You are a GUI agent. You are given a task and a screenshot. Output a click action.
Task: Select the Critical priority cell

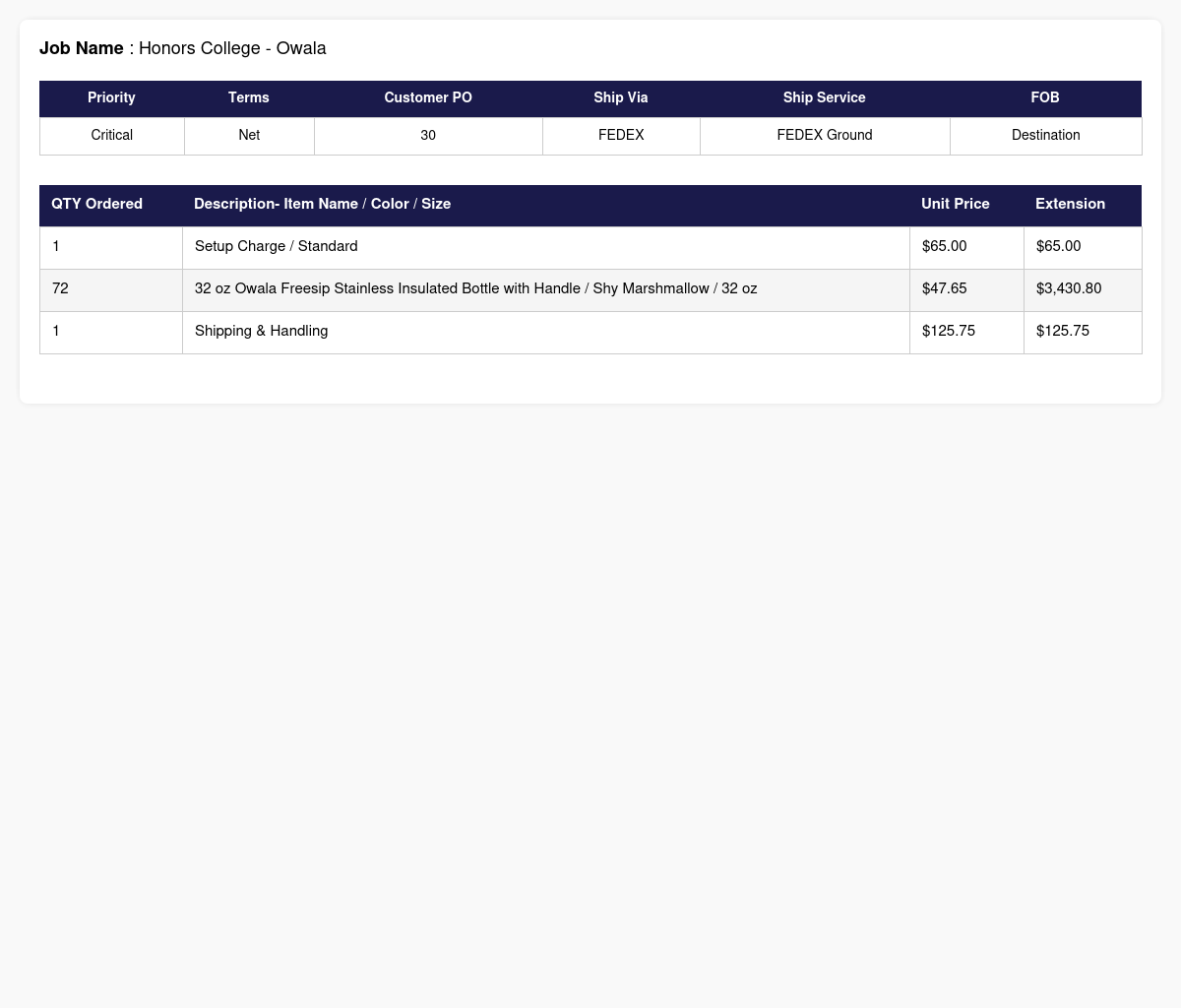pyautogui.click(x=112, y=136)
